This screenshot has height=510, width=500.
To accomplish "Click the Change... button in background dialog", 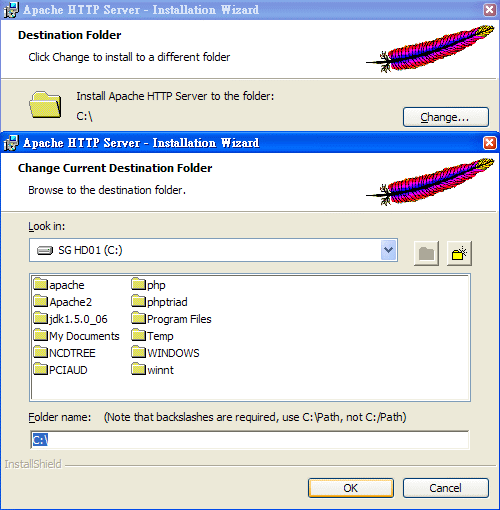I will pos(446,117).
